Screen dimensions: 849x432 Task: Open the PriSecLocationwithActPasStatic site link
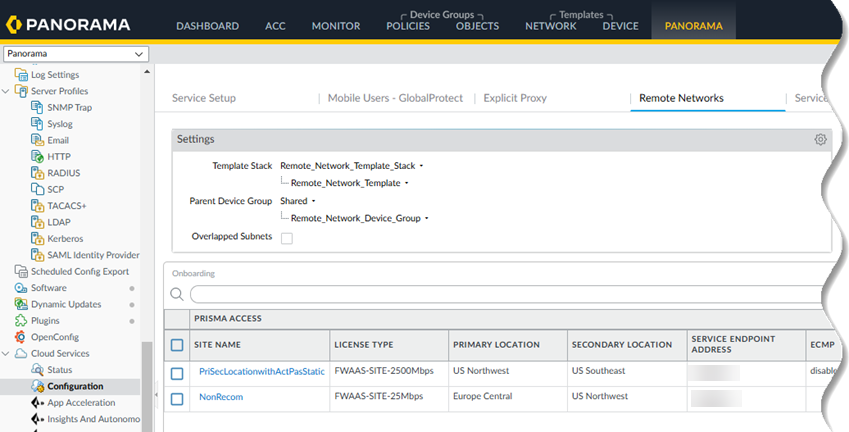coord(261,372)
